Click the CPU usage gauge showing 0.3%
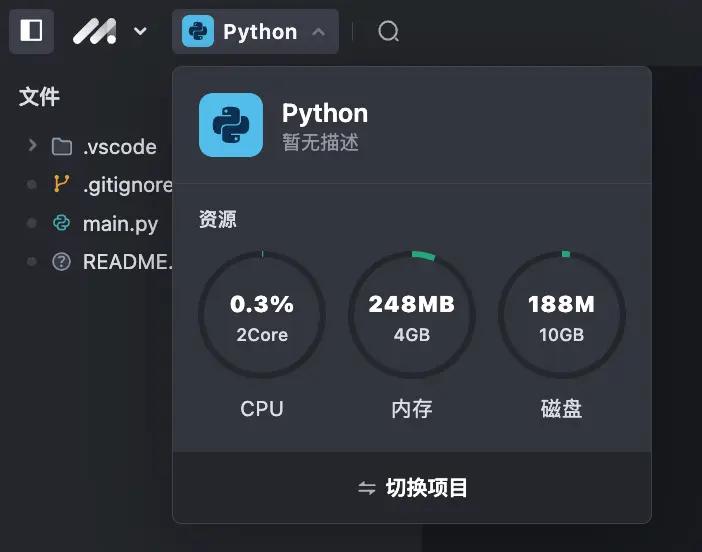The height and width of the screenshot is (552, 702). (x=262, y=314)
